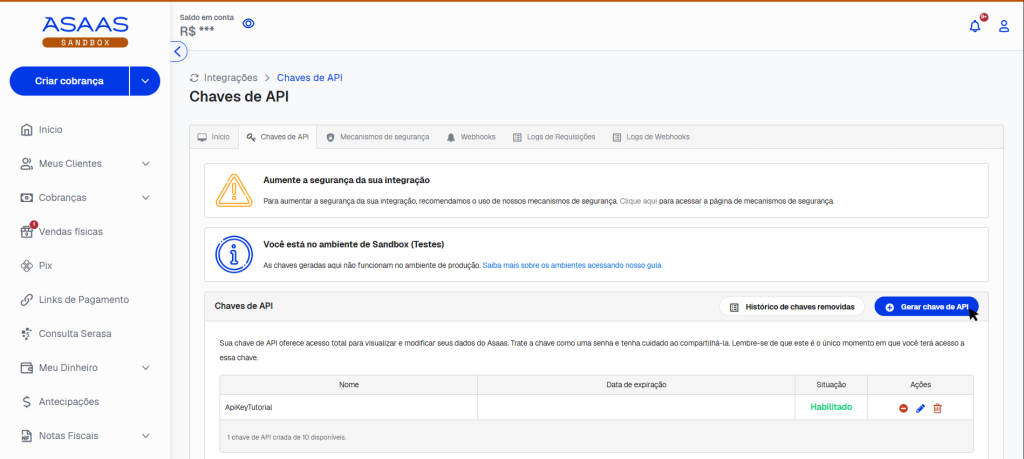1024x459 pixels.
Task: Toggle account balance visibility eye icon
Action: pos(249,23)
